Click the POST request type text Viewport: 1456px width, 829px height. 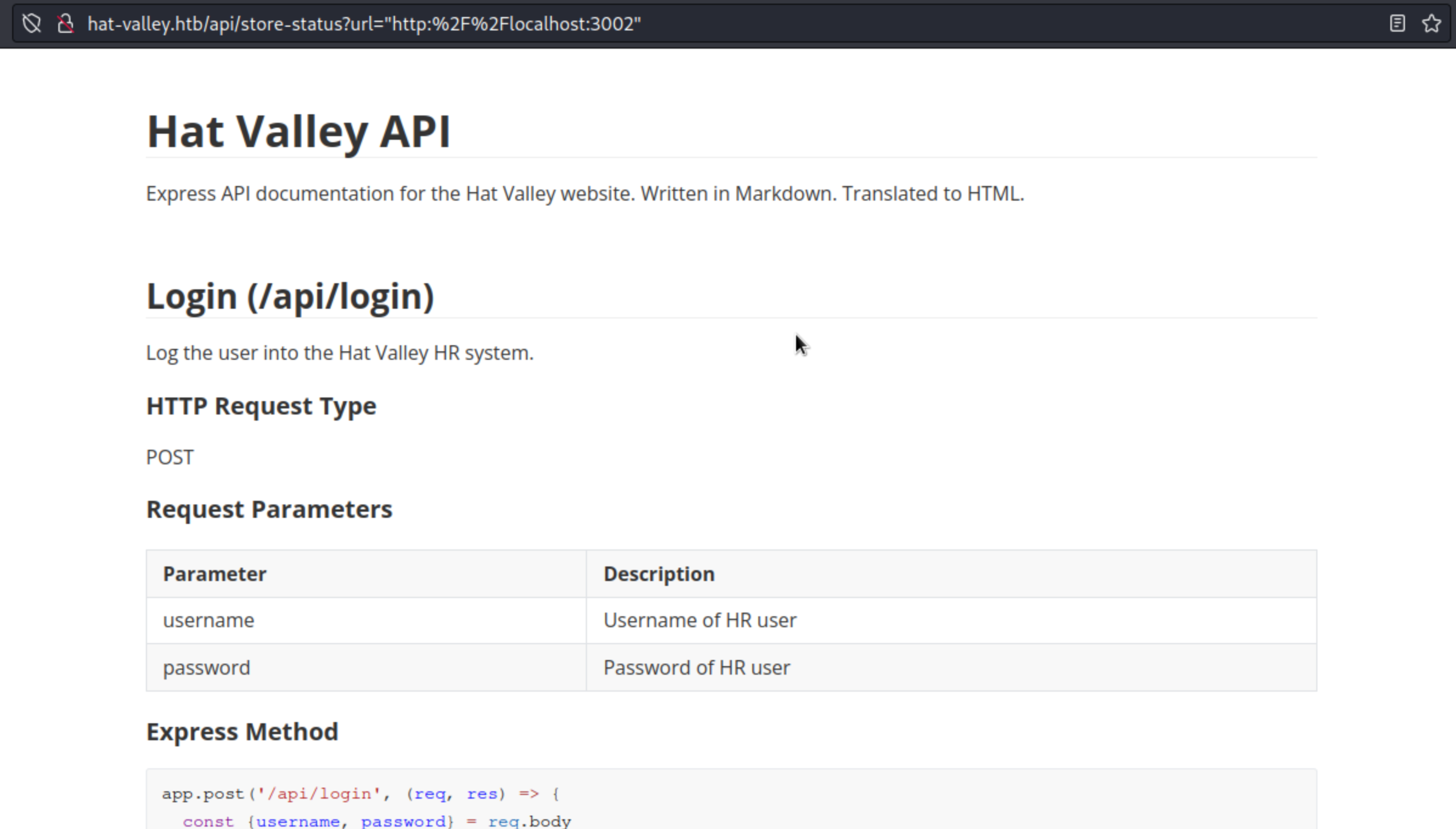point(170,457)
